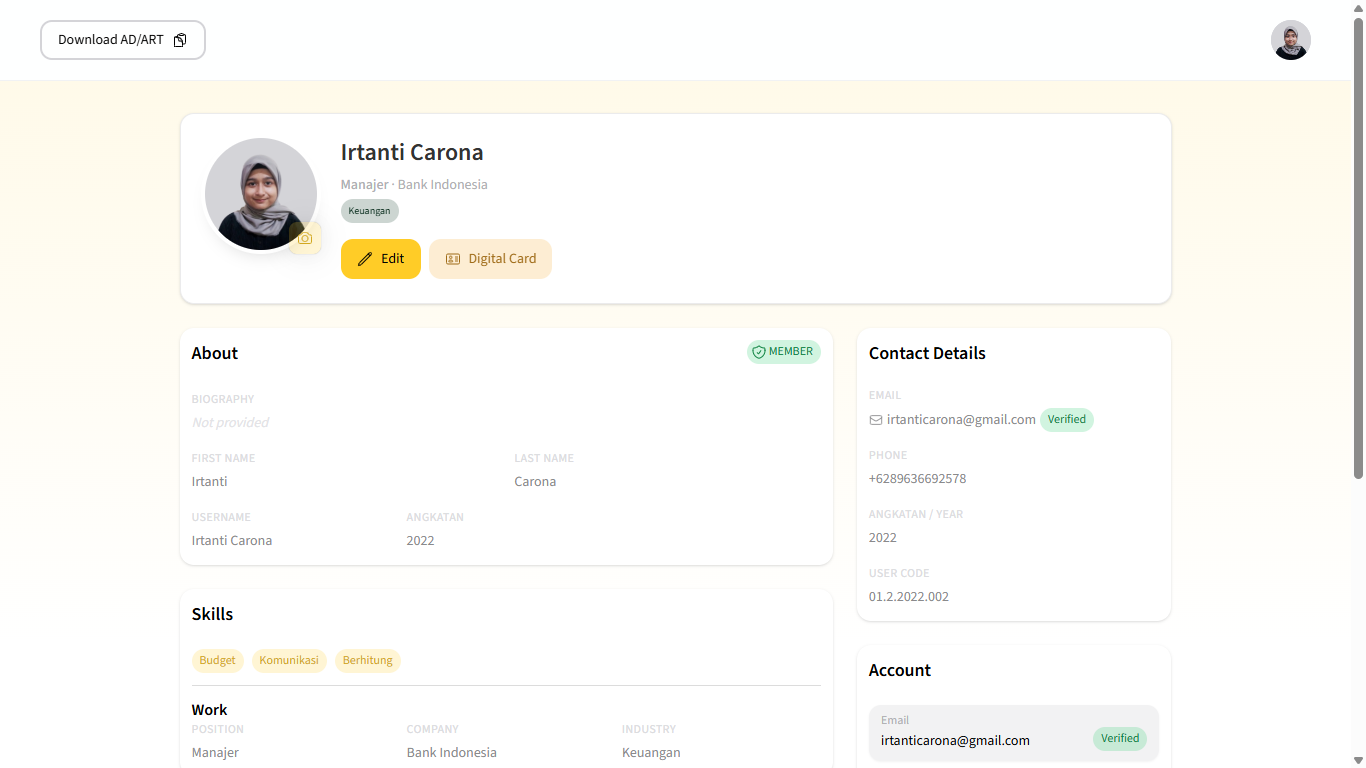This screenshot has height=768, width=1366.
Task: Click the envelope icon next to email
Action: (x=876, y=420)
